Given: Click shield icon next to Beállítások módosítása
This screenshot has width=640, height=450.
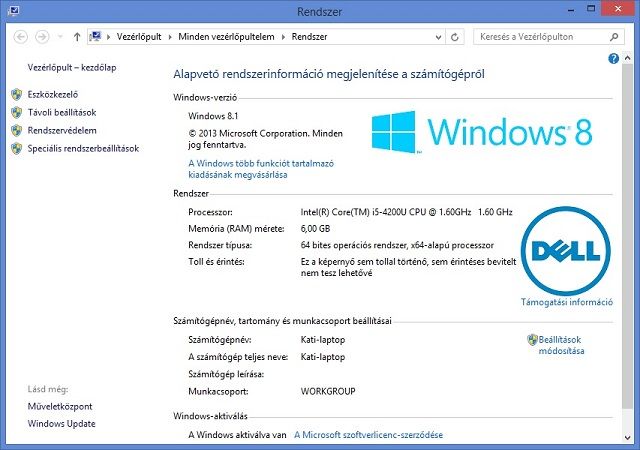Looking at the screenshot, I should pyautogui.click(x=532, y=340).
